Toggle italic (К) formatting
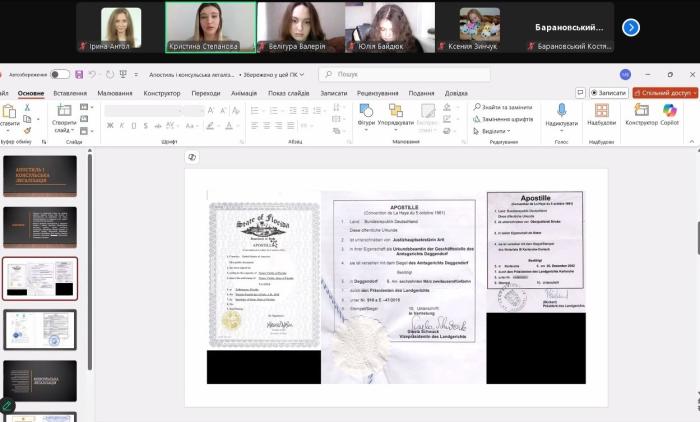700x422 pixels. click(122, 126)
